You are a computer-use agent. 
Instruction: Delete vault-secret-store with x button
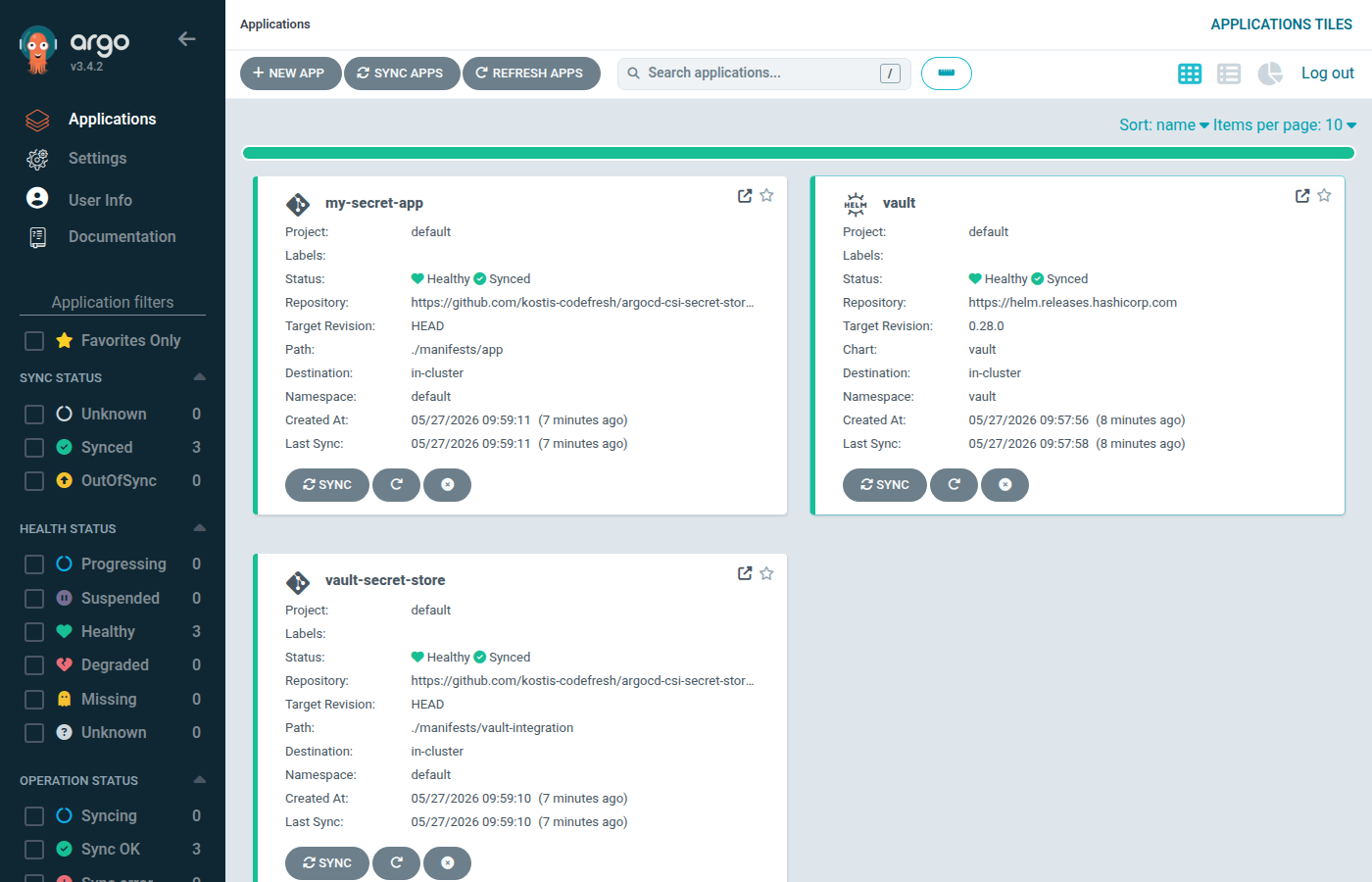pos(448,863)
